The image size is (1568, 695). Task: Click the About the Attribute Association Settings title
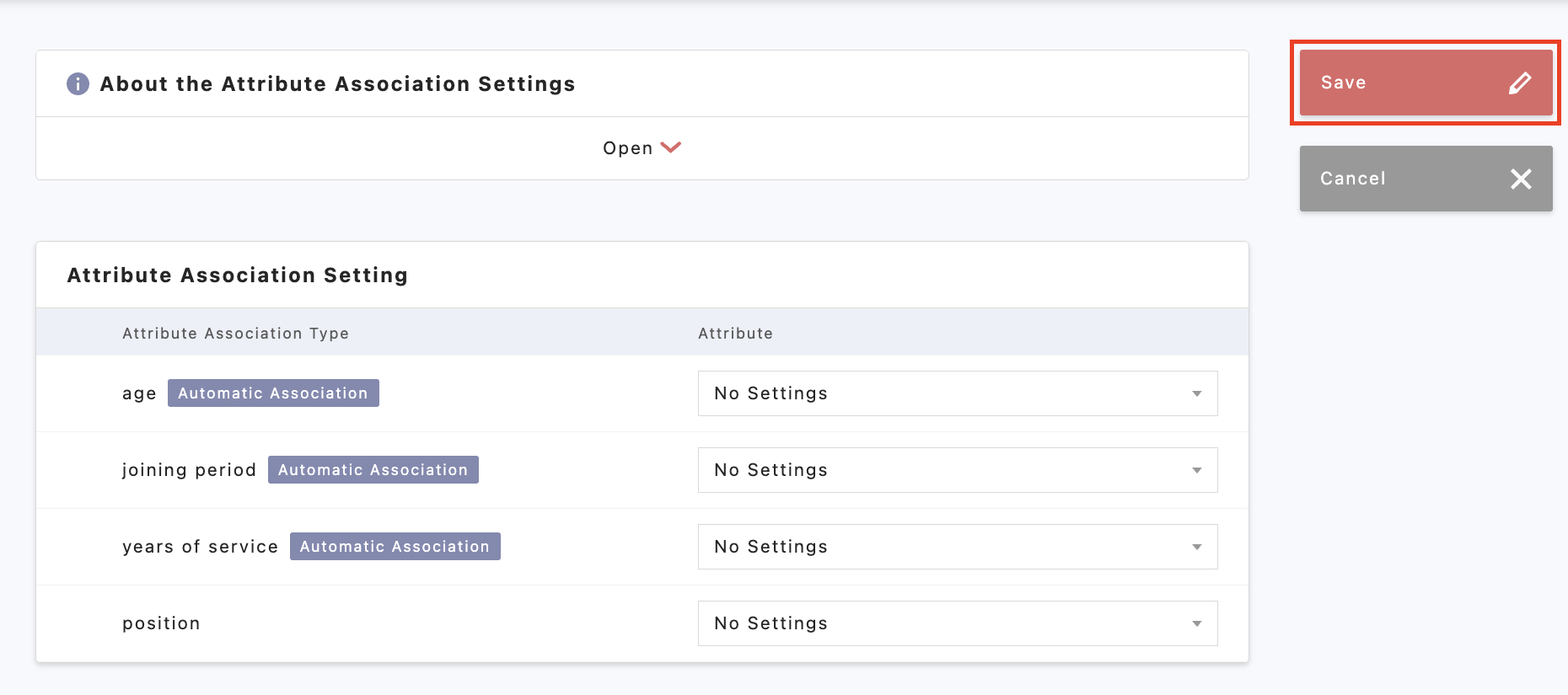tap(337, 84)
